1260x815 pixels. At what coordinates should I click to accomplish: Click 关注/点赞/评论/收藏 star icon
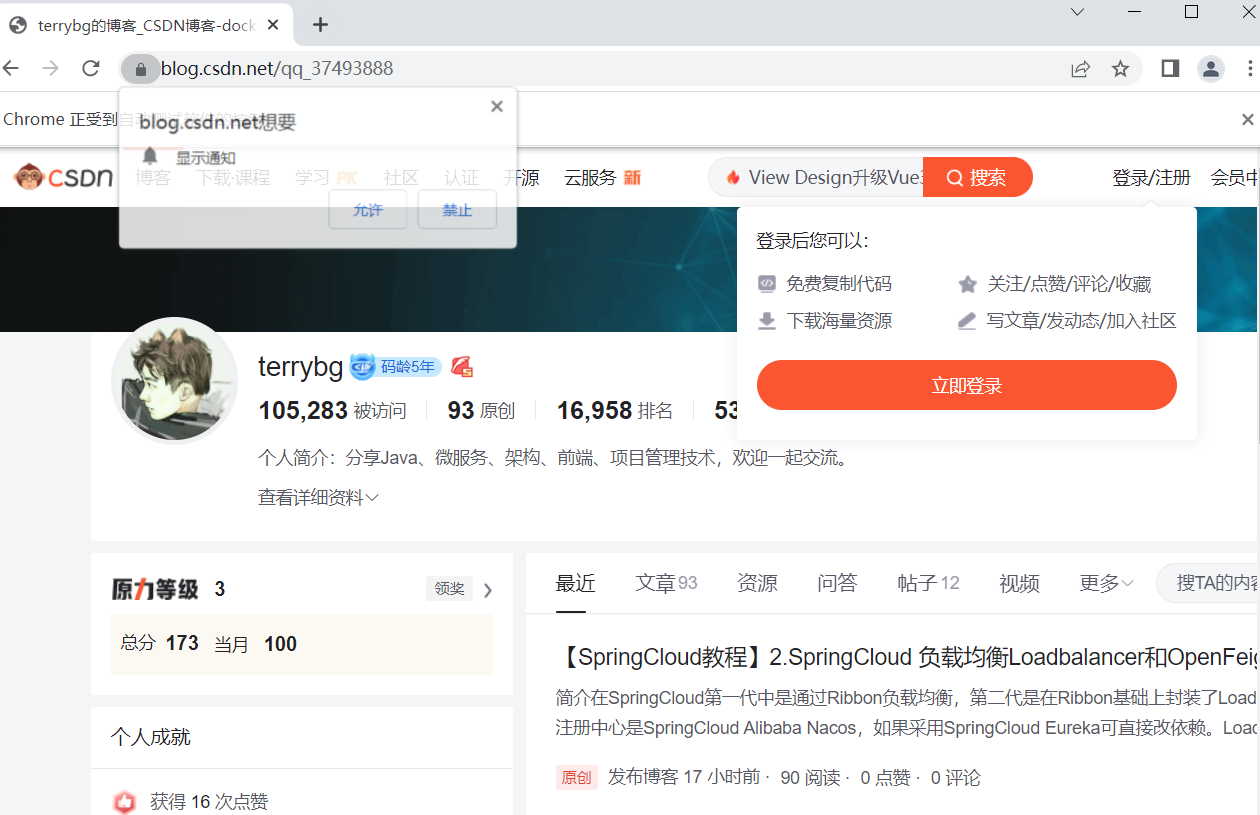pos(967,284)
